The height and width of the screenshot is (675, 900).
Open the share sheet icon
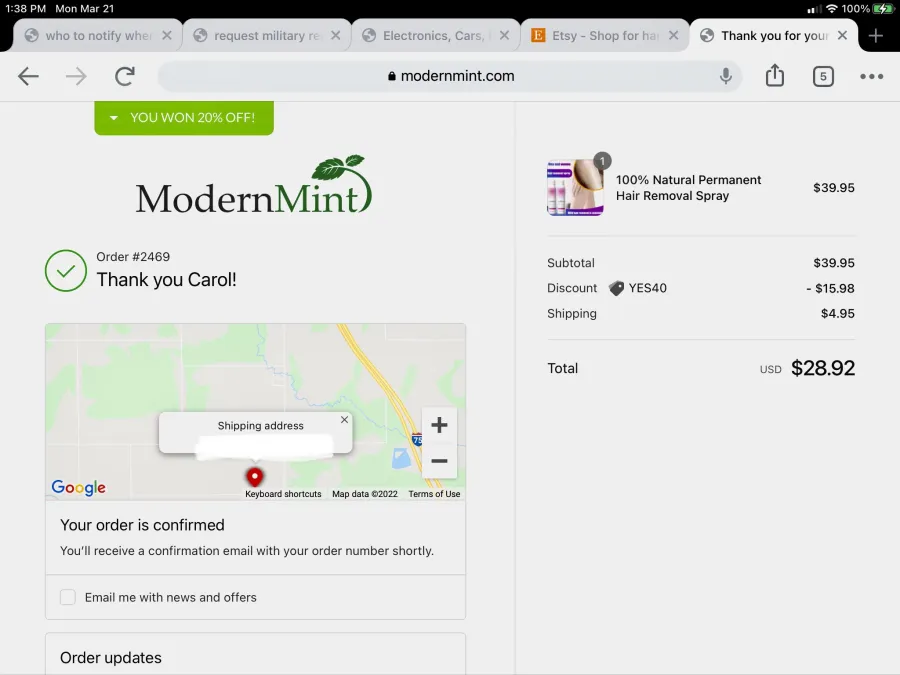point(775,75)
